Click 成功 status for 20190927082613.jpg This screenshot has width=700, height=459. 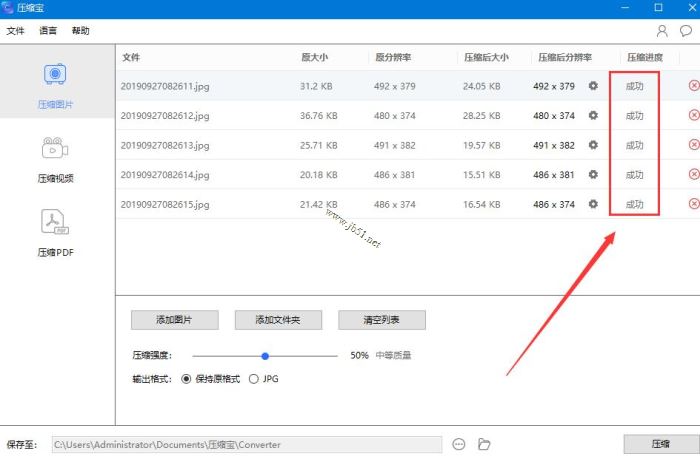(634, 145)
